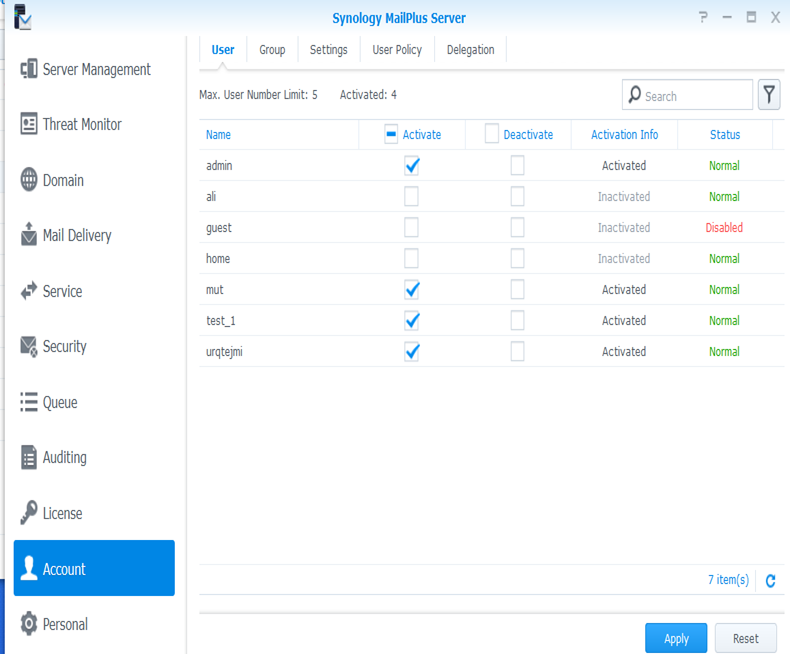This screenshot has height=654, width=790.
Task: Toggle Activate checkbox for admin
Action: [412, 165]
